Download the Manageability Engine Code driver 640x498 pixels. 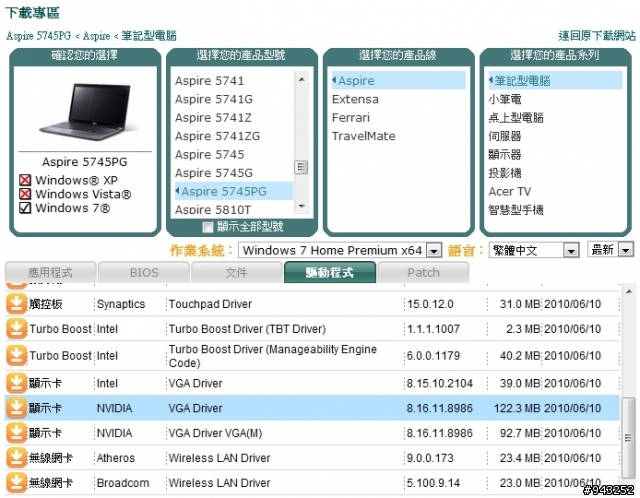16,356
